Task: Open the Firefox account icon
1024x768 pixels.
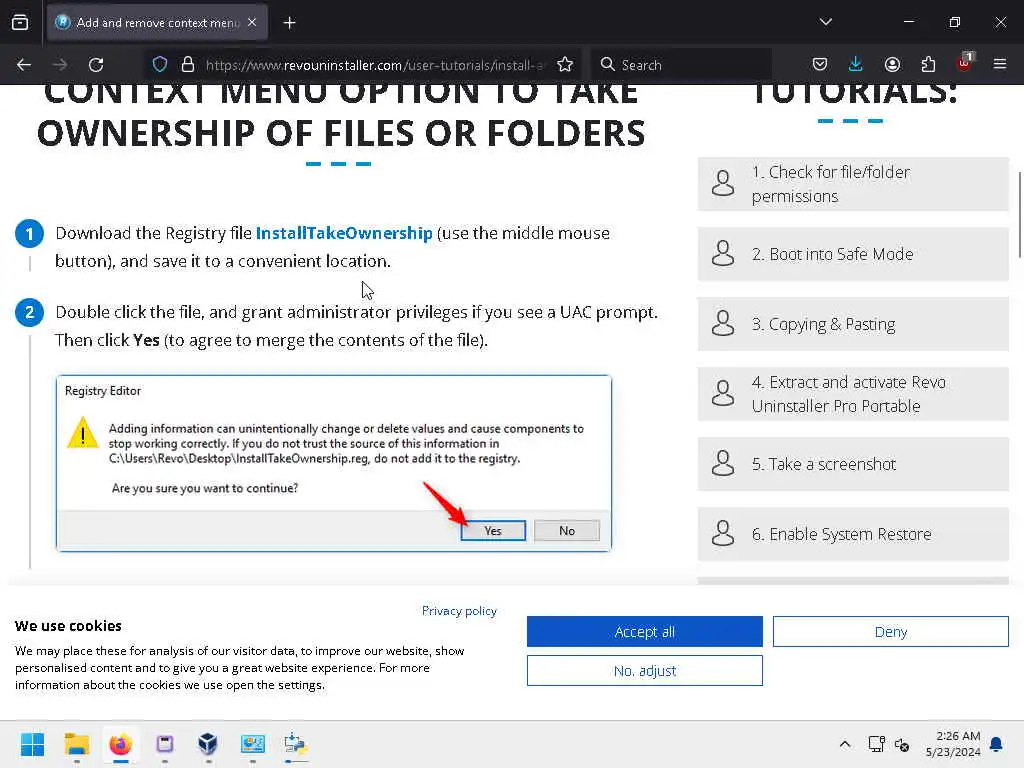Action: click(x=892, y=65)
